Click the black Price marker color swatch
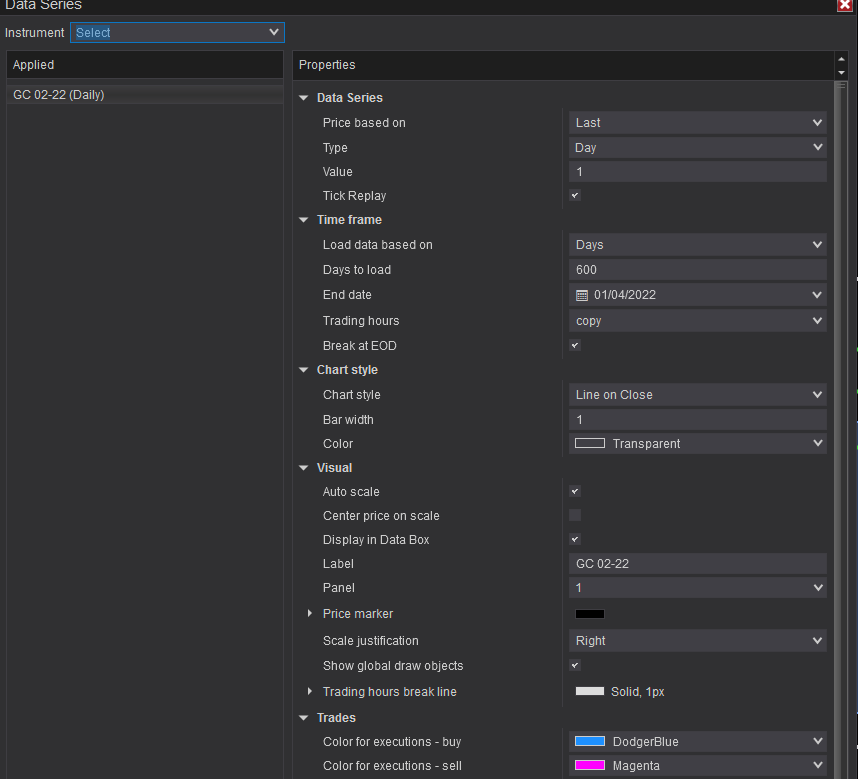 (589, 613)
